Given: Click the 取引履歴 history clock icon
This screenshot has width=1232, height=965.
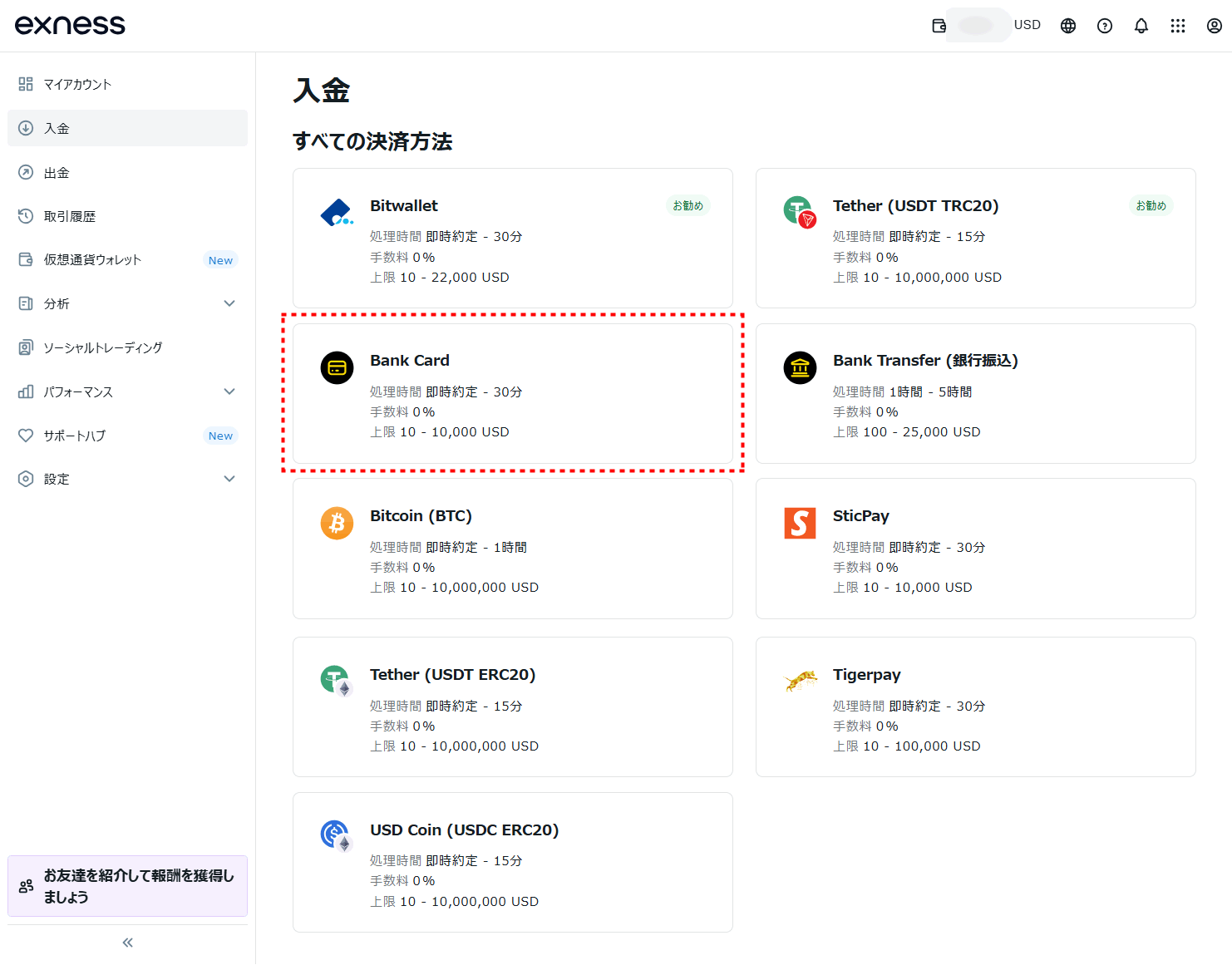Looking at the screenshot, I should (x=26, y=216).
